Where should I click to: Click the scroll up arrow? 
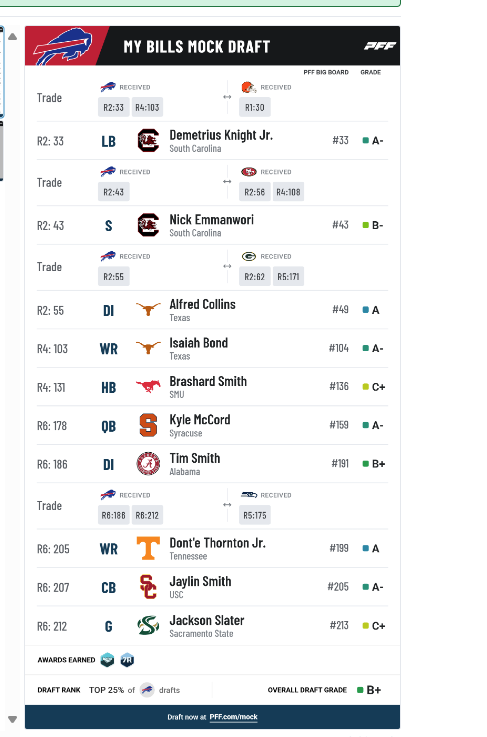[13, 37]
